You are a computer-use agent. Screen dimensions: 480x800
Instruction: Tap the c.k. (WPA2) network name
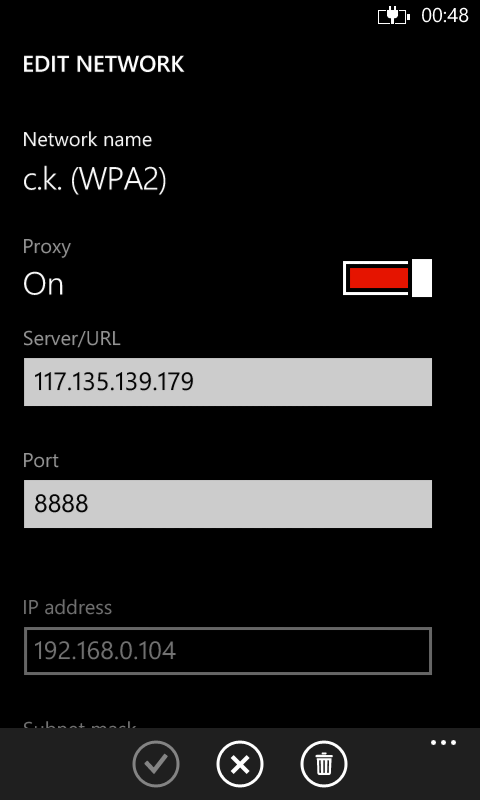pyautogui.click(x=95, y=180)
